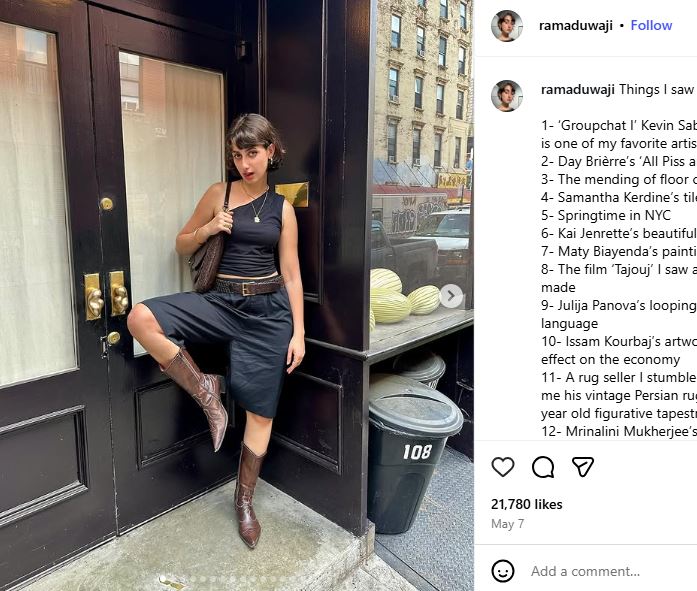
Task: Open comments via speech bubble icon
Action: pyautogui.click(x=543, y=467)
